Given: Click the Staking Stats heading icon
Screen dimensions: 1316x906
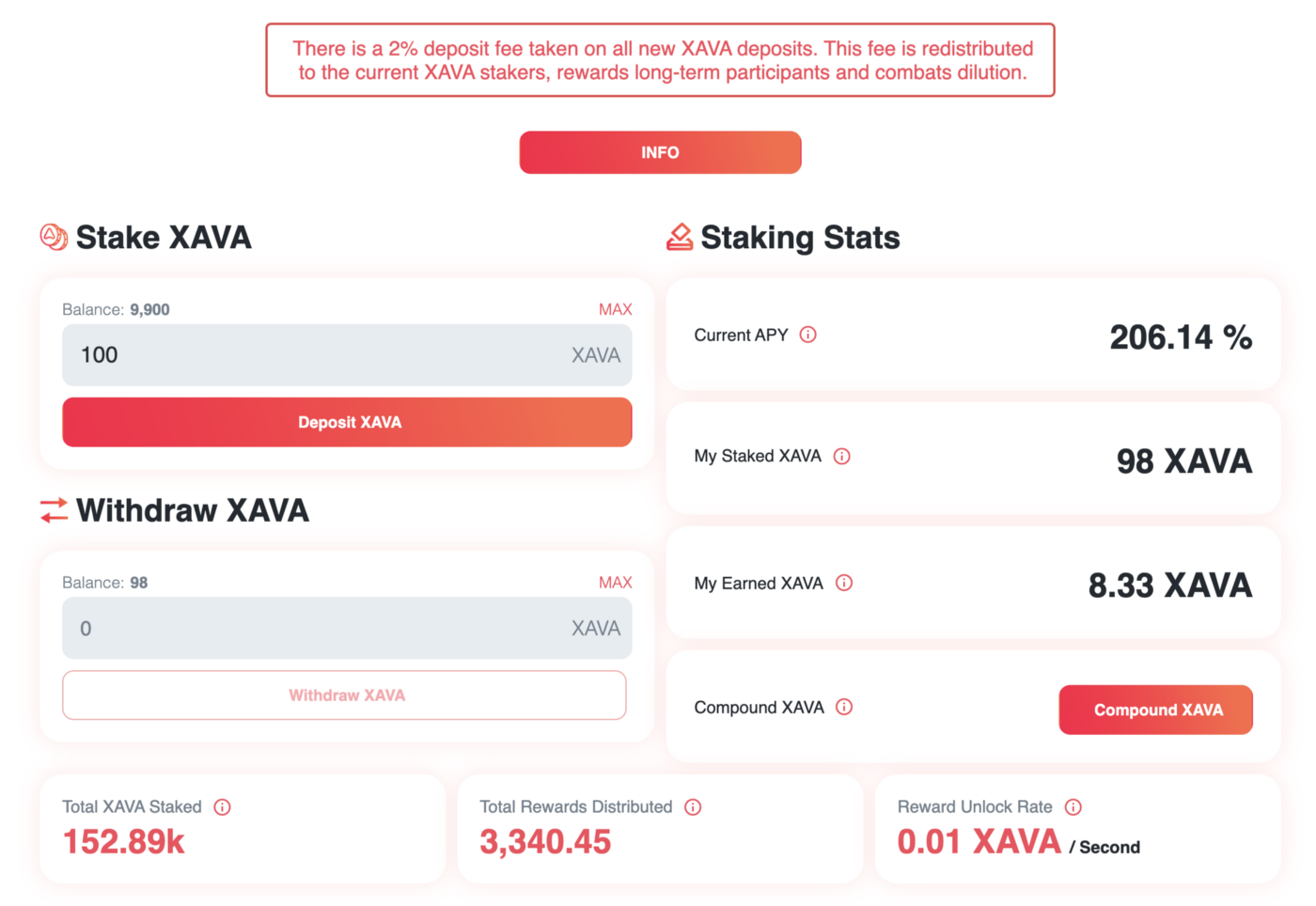Looking at the screenshot, I should [679, 237].
